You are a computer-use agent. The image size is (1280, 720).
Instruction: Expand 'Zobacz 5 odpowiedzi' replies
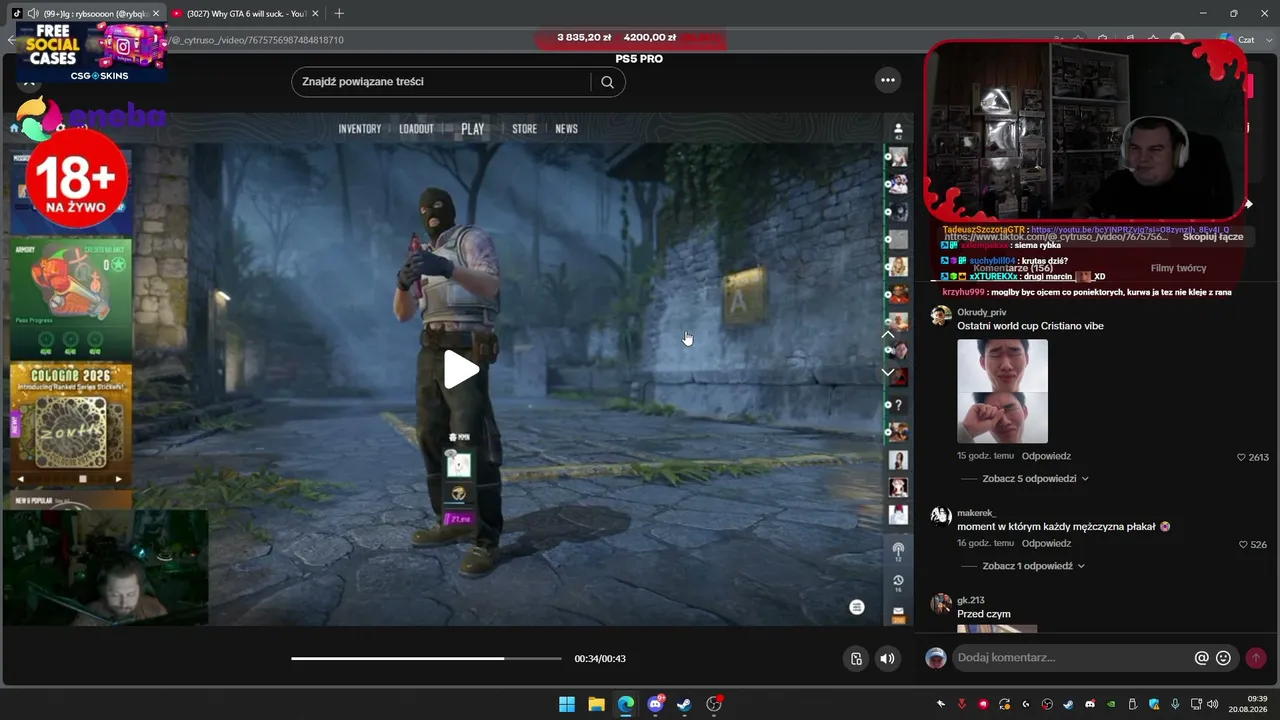tap(1035, 479)
